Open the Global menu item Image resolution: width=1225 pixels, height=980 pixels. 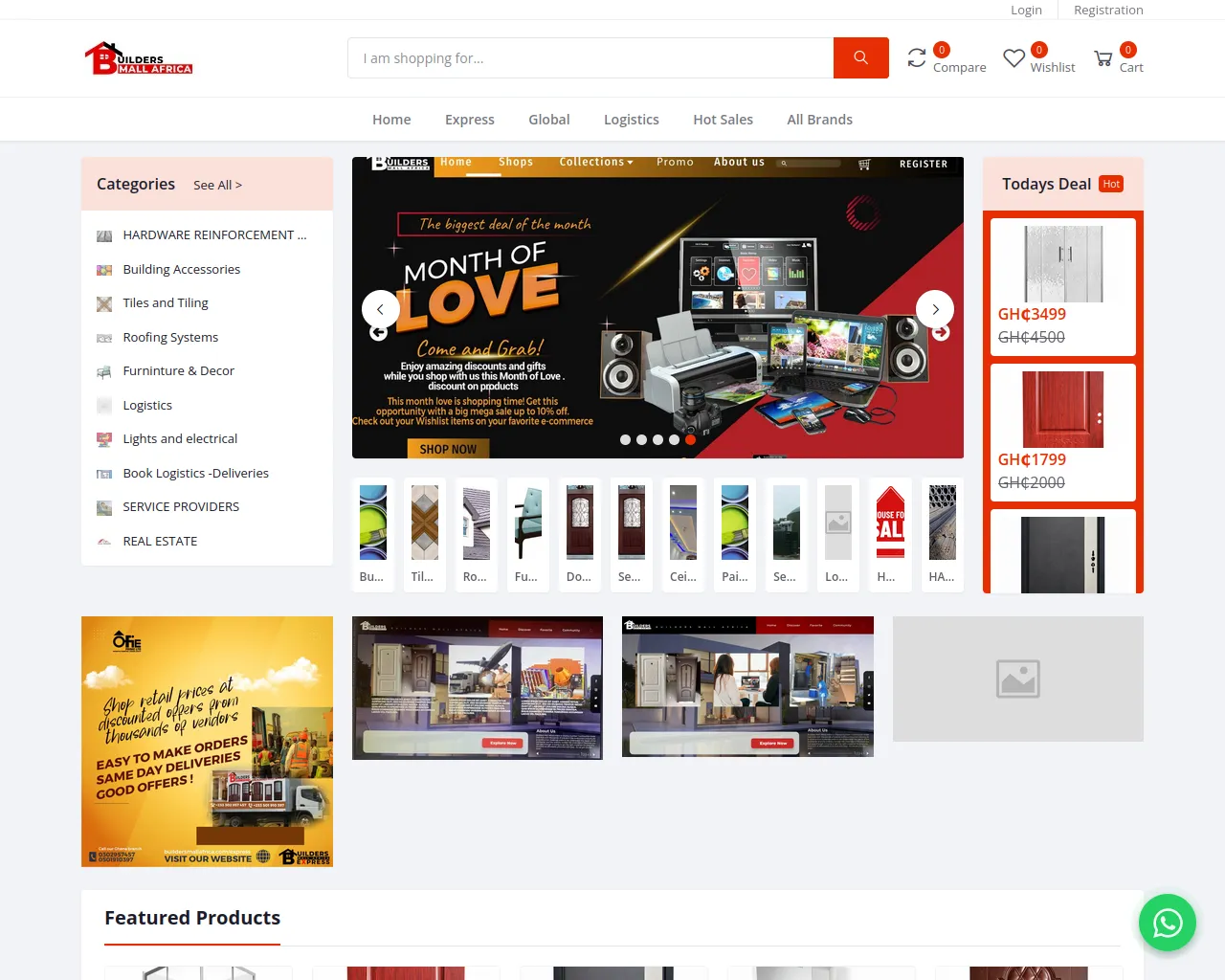coord(549,120)
